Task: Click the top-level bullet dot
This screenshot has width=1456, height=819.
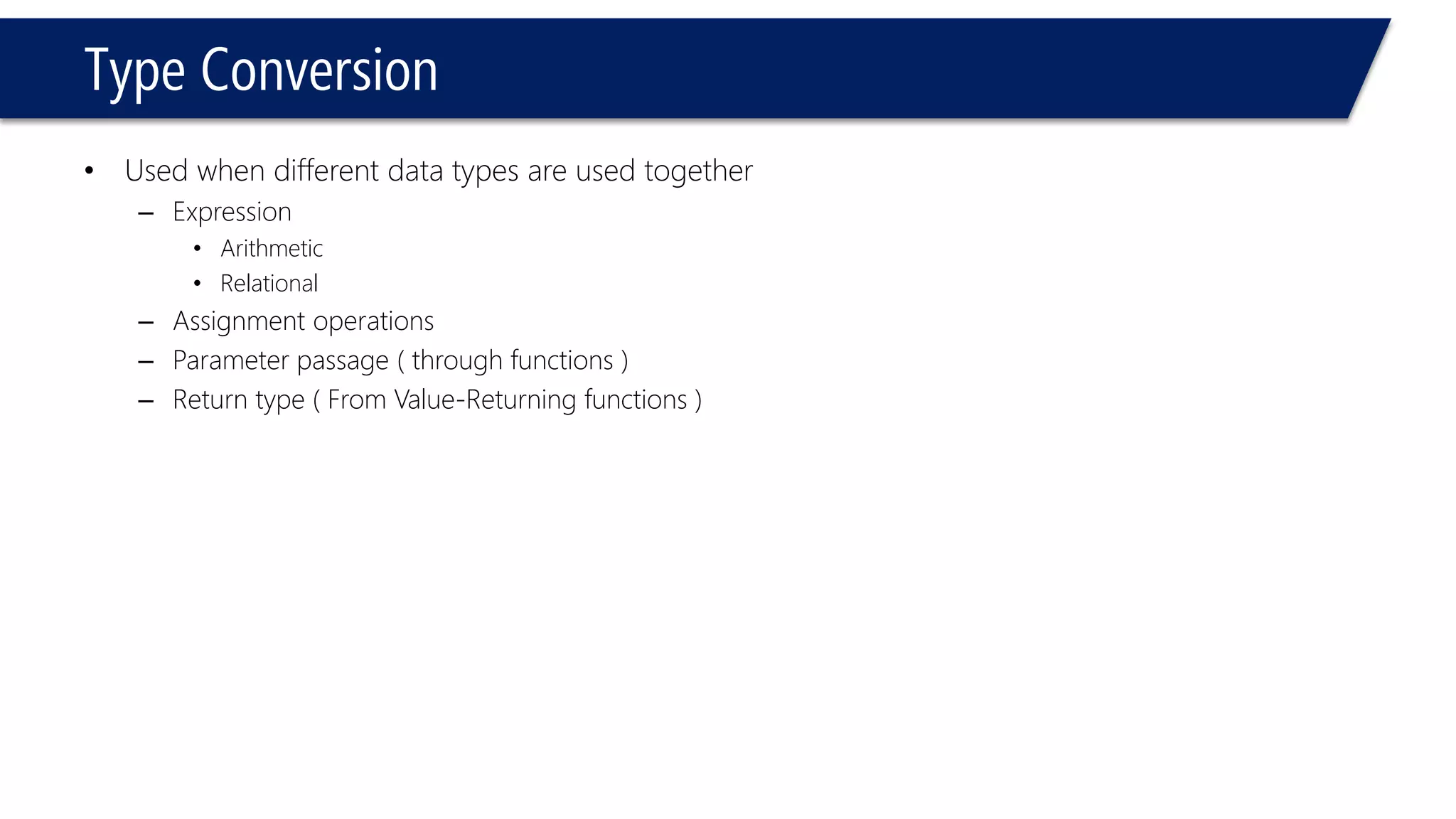Action: click(x=89, y=171)
